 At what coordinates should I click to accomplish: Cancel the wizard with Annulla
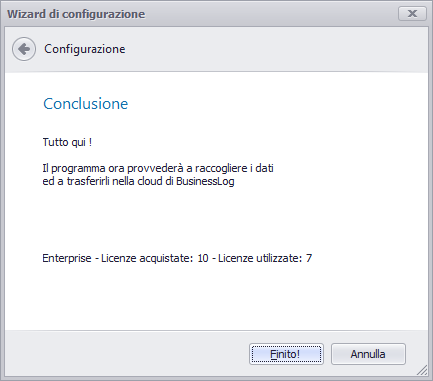point(368,354)
